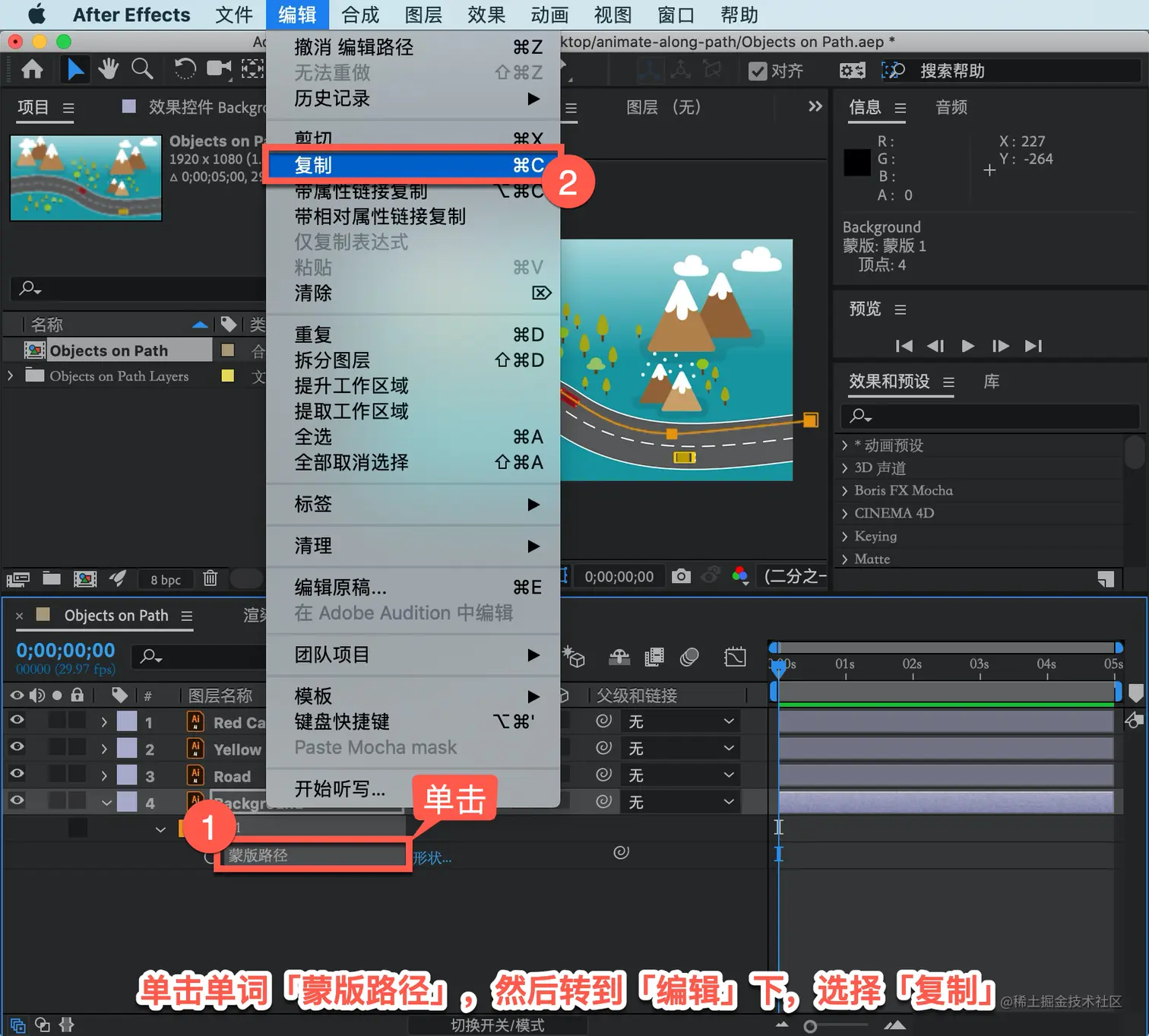Click the workspace settings icon beside search
The width and height of the screenshot is (1149, 1036).
852,71
